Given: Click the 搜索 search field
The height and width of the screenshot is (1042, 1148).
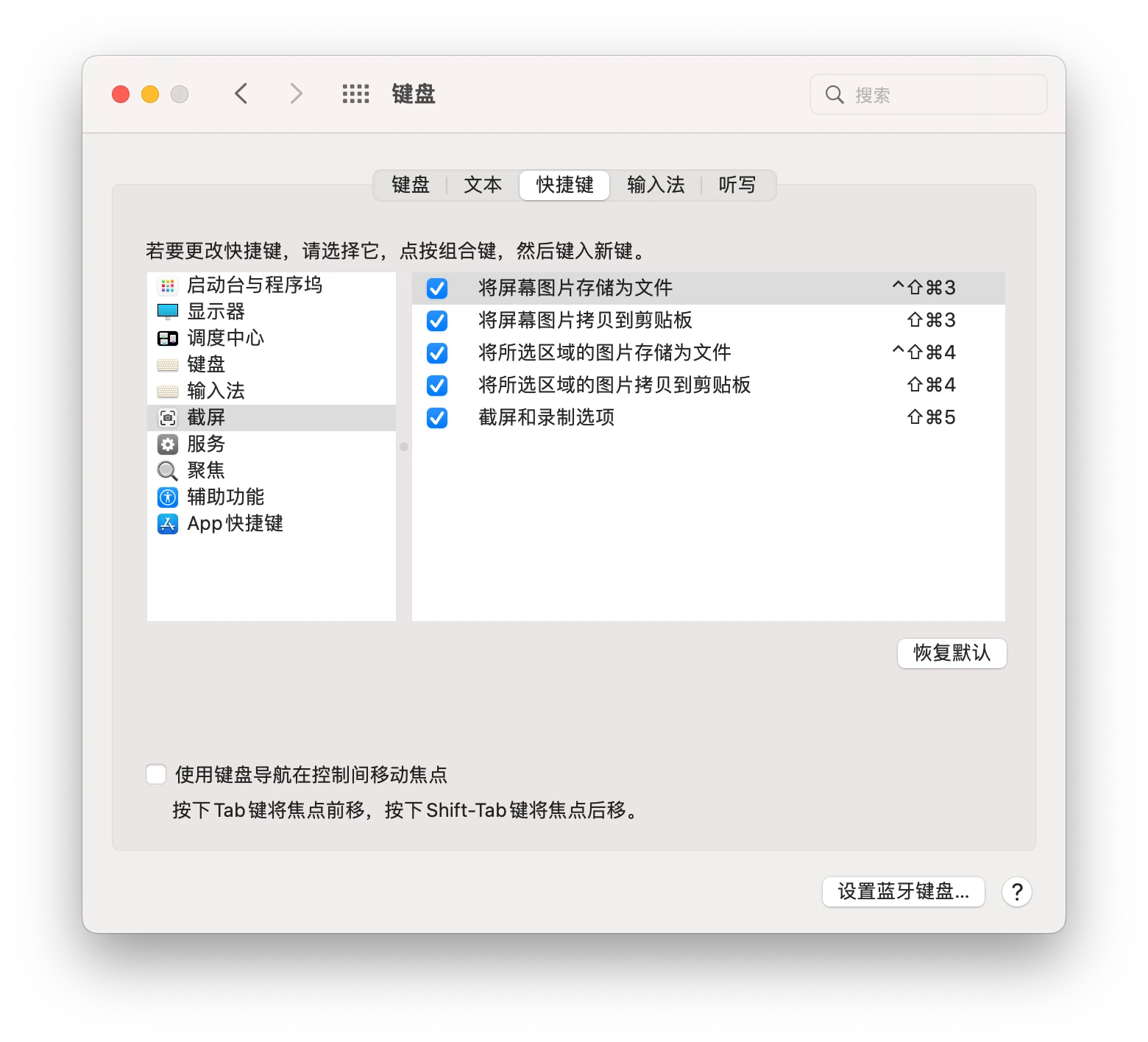Looking at the screenshot, I should tap(929, 94).
